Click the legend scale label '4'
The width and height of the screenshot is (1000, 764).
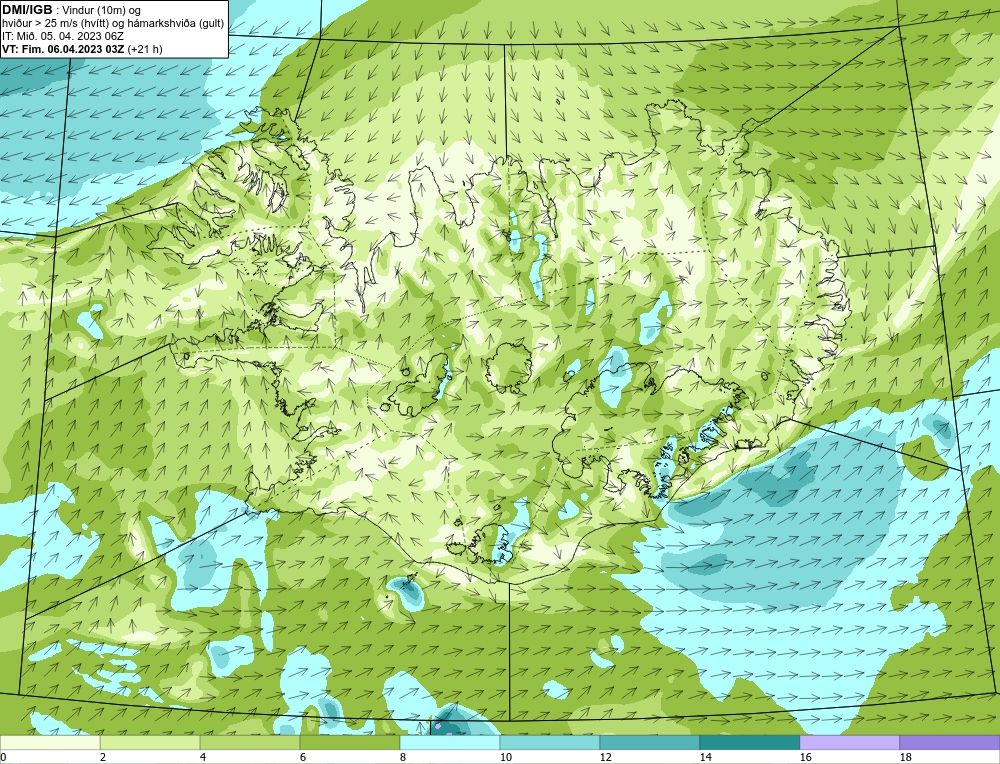click(x=203, y=757)
